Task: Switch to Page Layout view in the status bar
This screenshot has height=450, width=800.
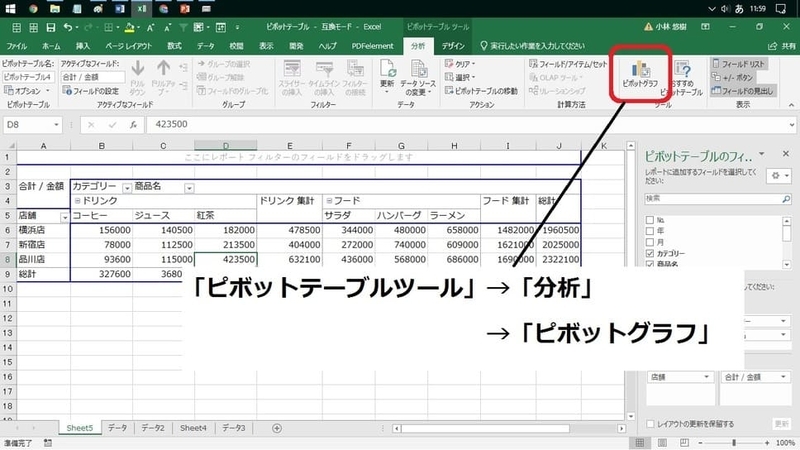Action: (662, 443)
